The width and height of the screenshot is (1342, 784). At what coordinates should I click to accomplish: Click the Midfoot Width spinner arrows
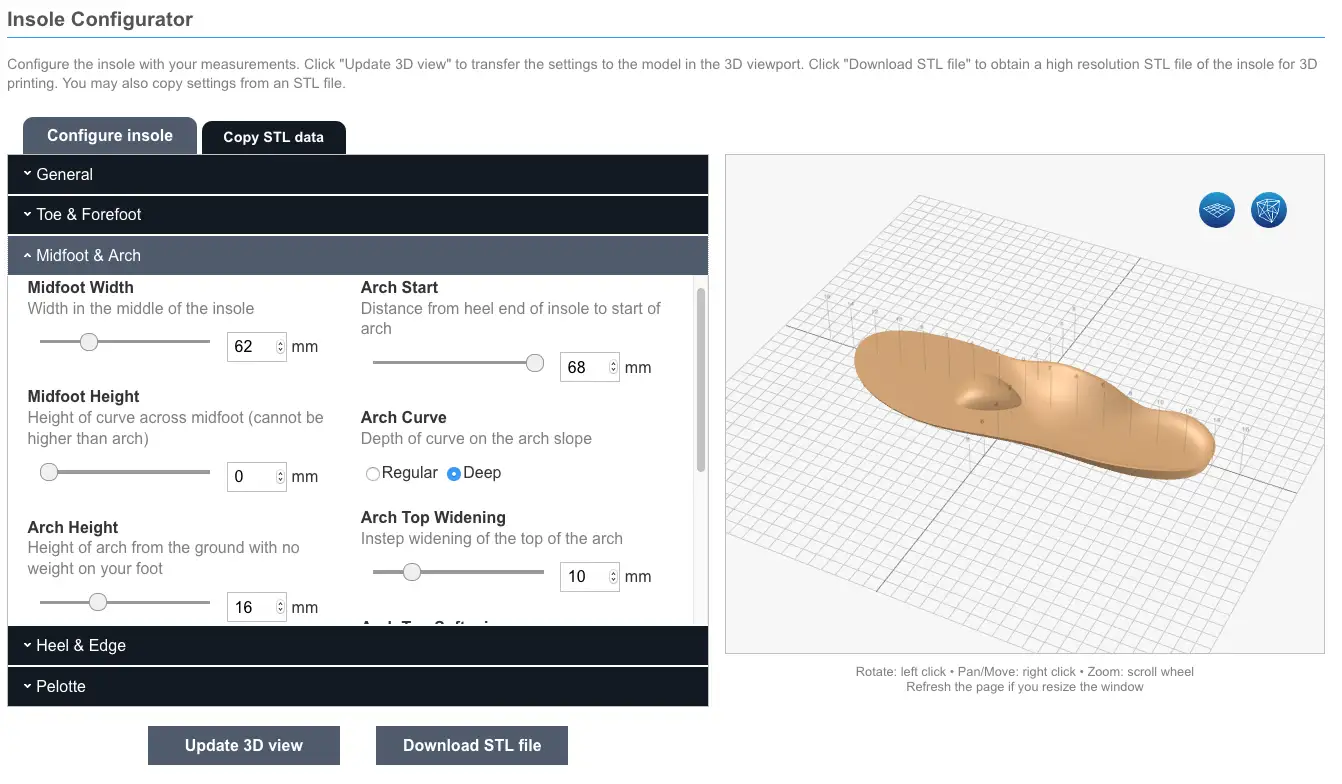pyautogui.click(x=280, y=347)
